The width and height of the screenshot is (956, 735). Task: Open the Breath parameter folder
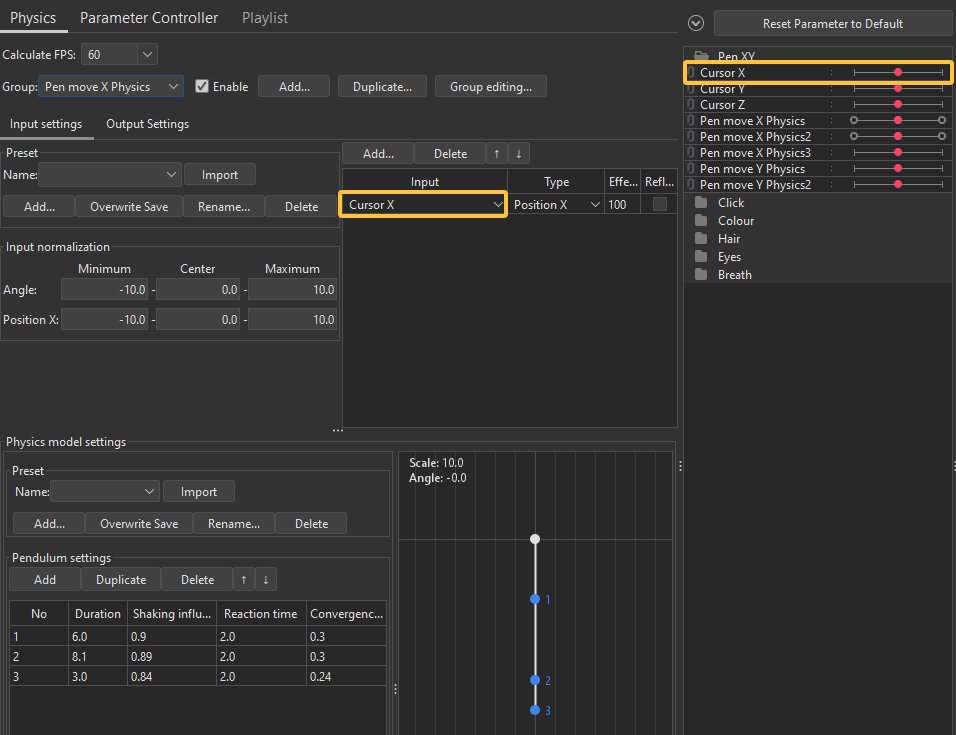coord(734,275)
